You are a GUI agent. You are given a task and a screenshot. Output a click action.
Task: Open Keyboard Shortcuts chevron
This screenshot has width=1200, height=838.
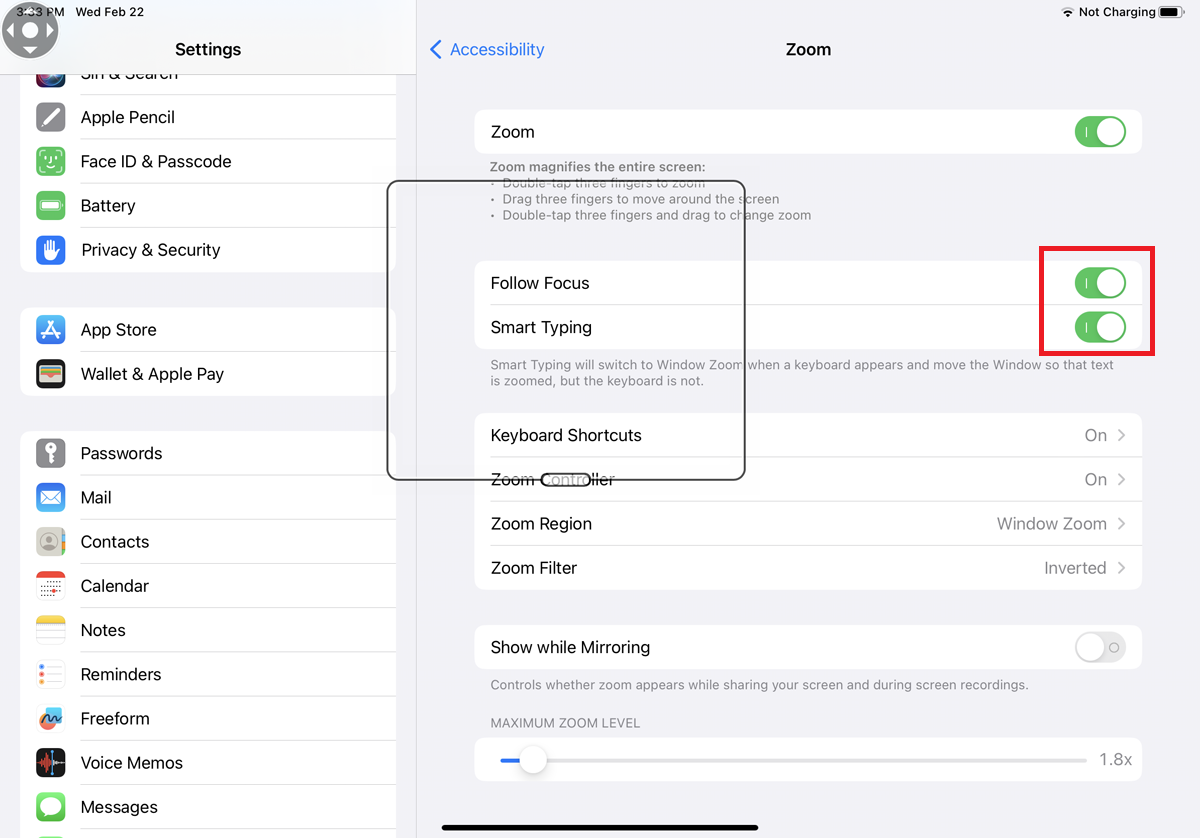pyautogui.click(x=1121, y=435)
